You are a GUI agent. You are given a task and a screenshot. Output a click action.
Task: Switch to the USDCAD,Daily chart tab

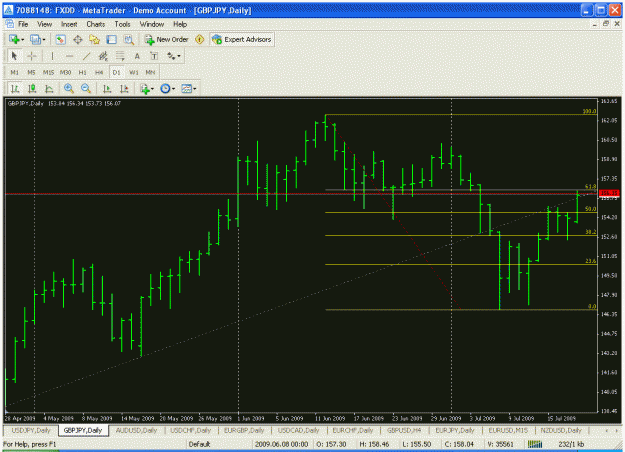tap(299, 430)
